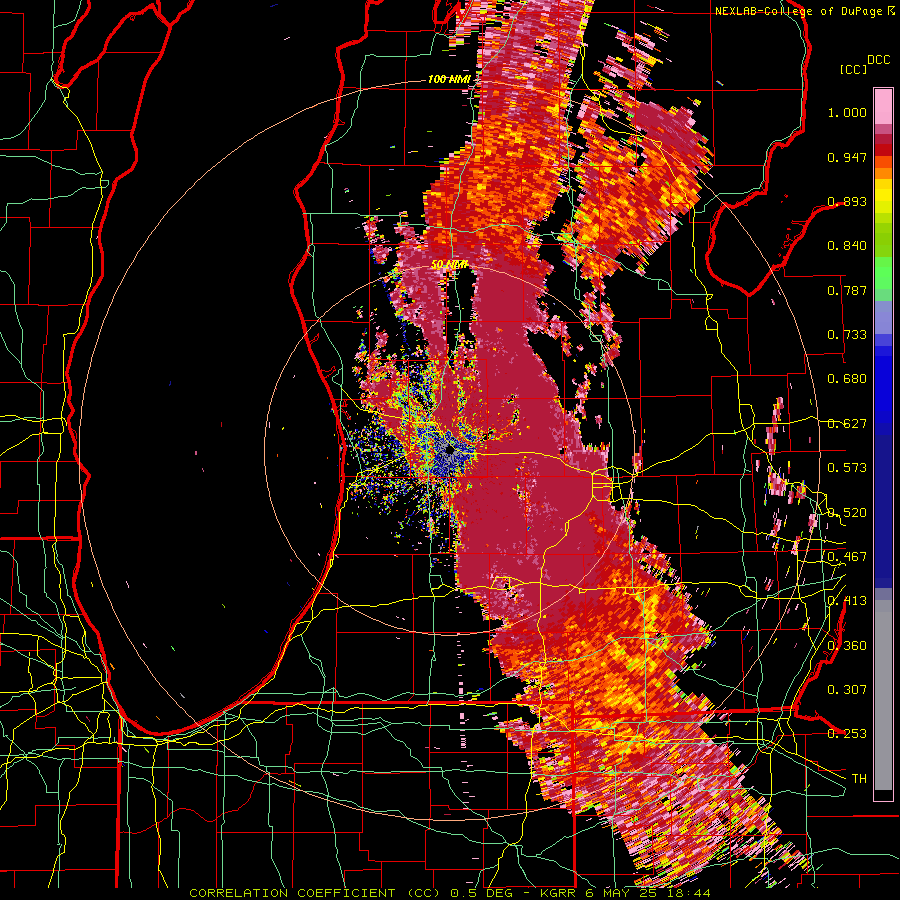Click the 0.413 scale value

(847, 601)
